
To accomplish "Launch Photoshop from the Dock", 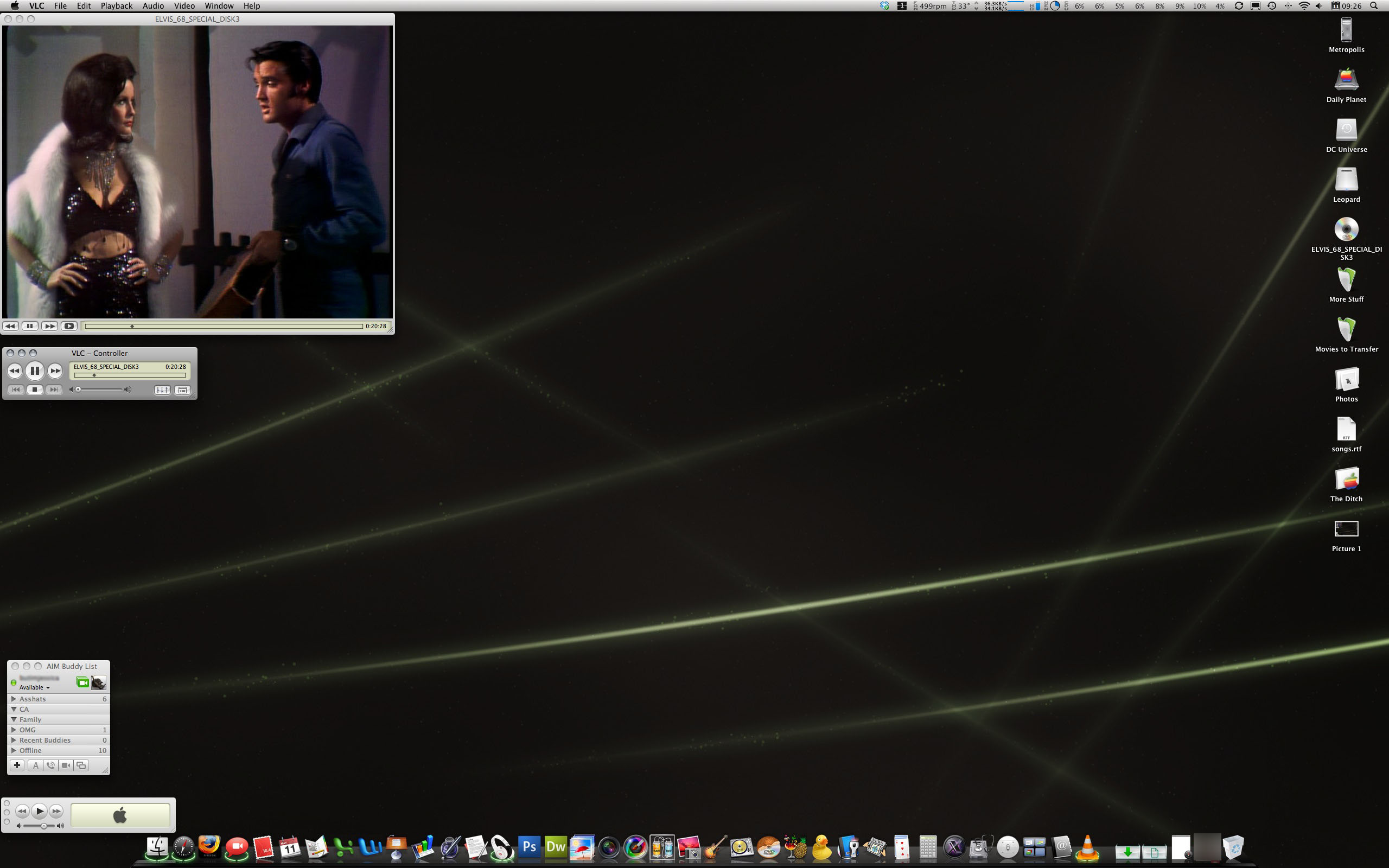I will tap(529, 847).
